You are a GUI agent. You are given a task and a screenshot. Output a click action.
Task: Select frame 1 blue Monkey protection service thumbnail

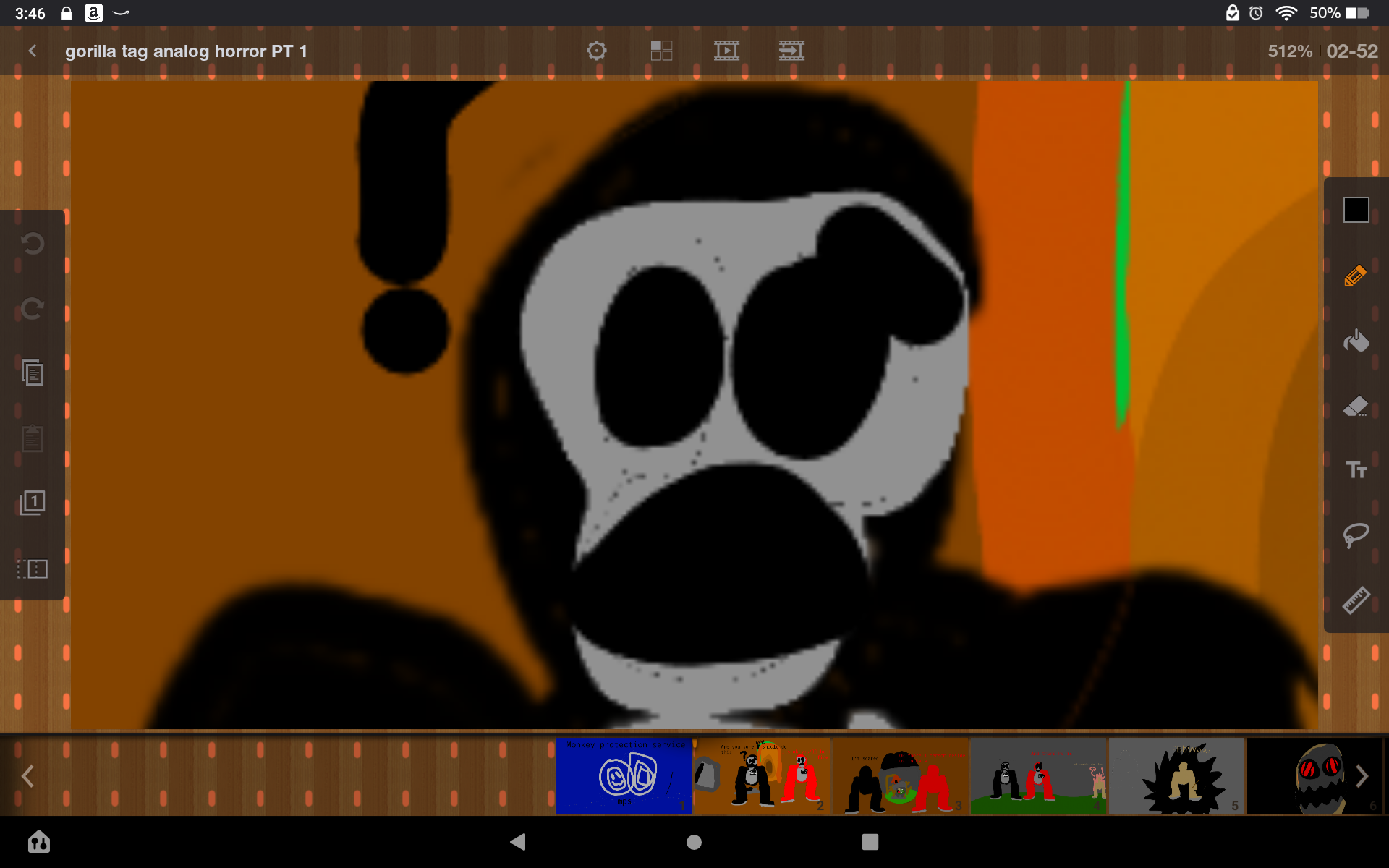tap(624, 775)
